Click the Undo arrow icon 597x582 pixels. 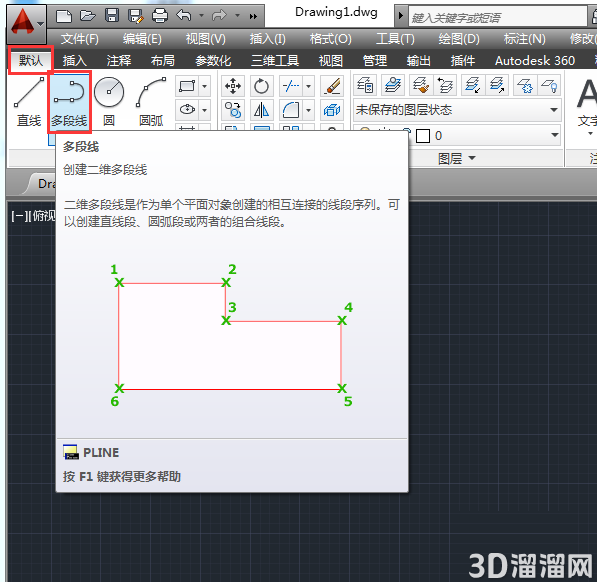click(184, 16)
